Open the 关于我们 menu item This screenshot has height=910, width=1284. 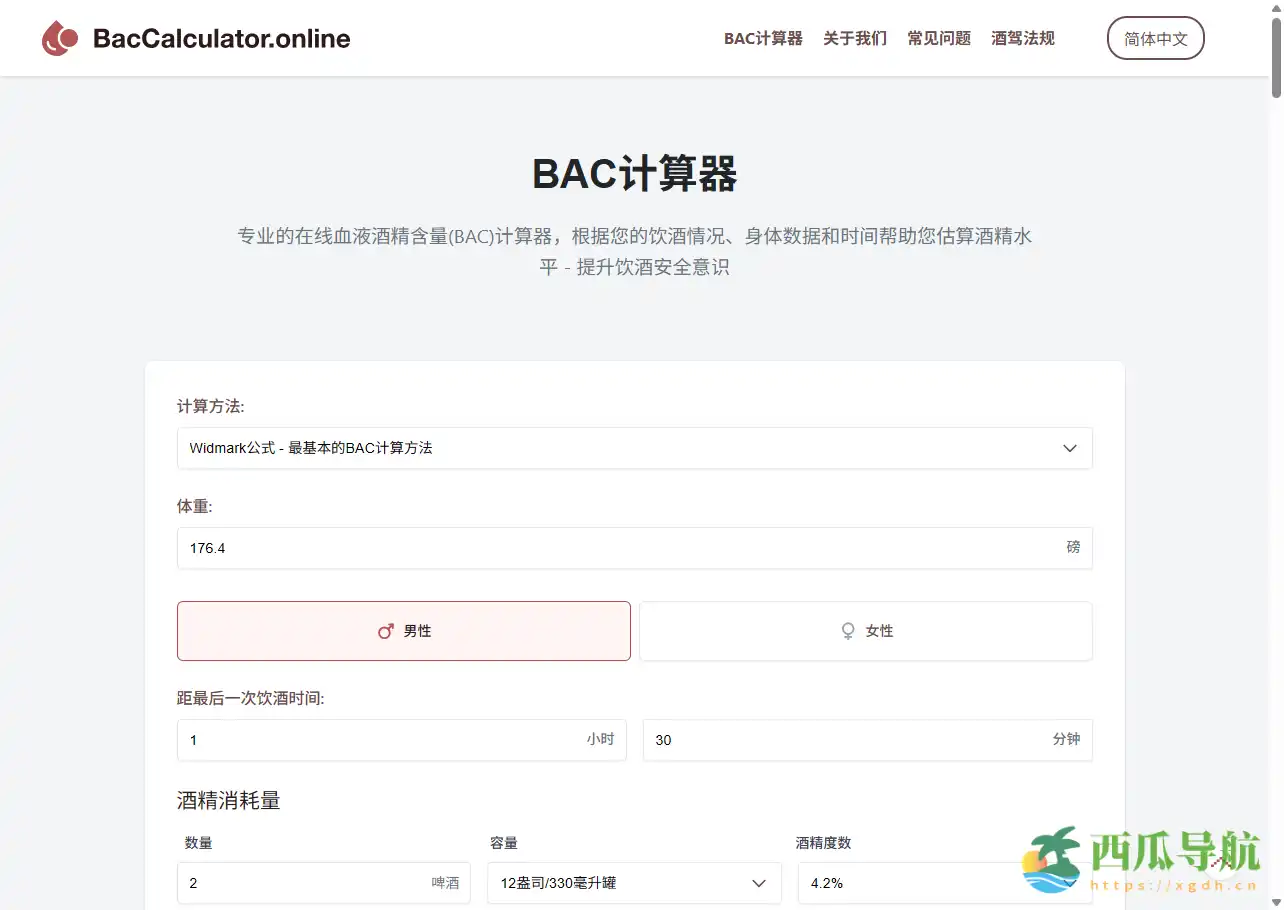[855, 38]
